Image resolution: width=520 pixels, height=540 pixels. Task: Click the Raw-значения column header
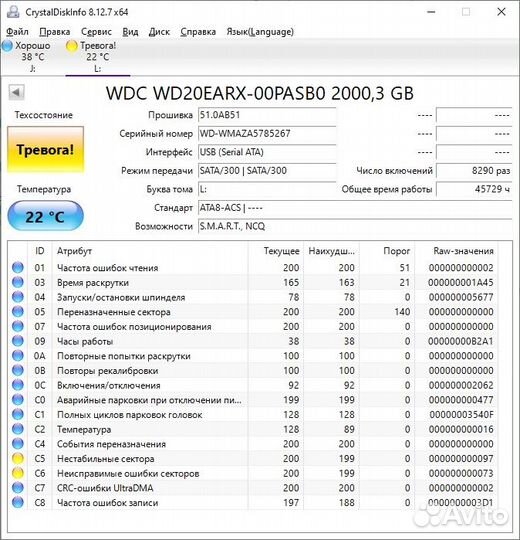[456, 251]
